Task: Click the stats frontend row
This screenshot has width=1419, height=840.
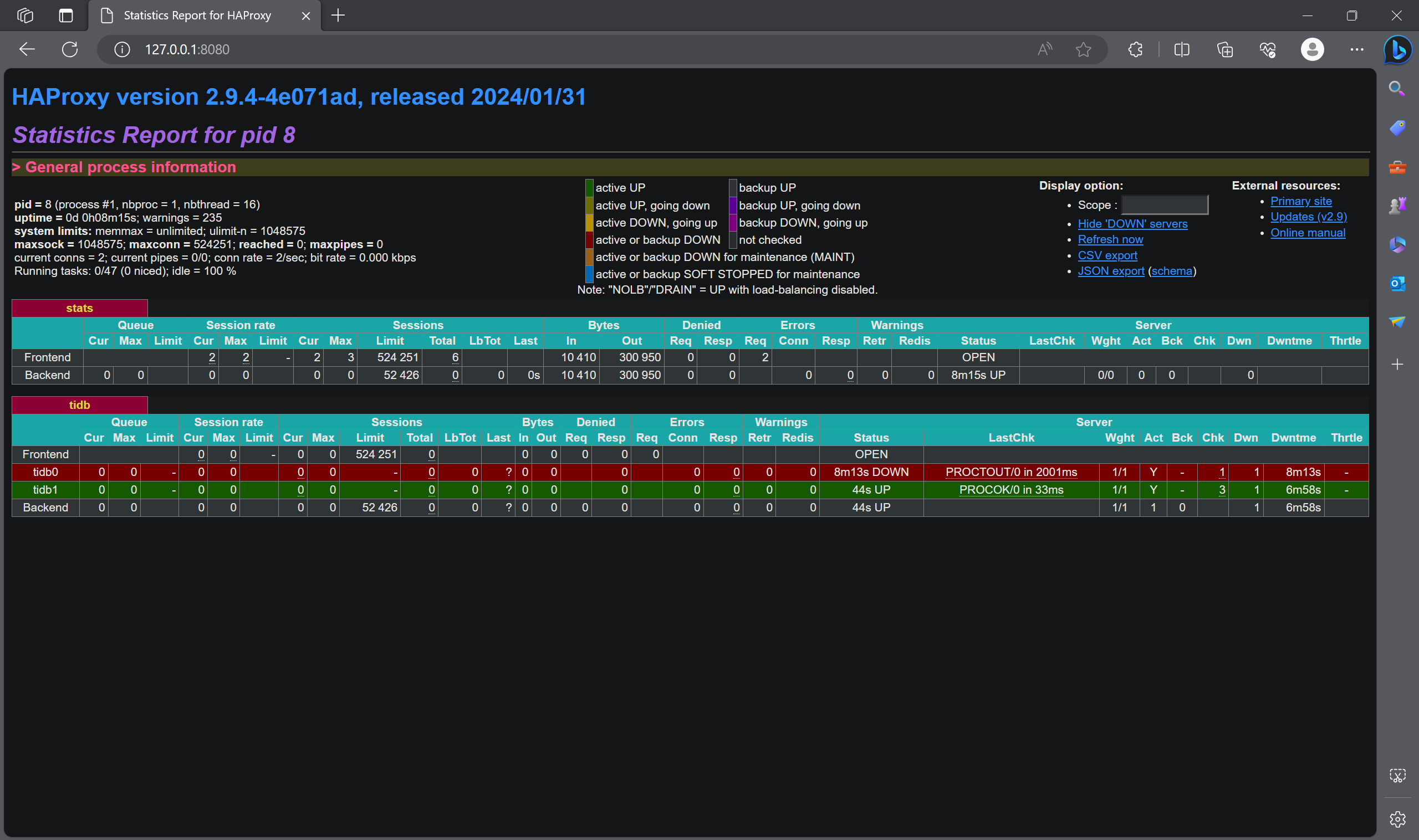Action: [46, 357]
